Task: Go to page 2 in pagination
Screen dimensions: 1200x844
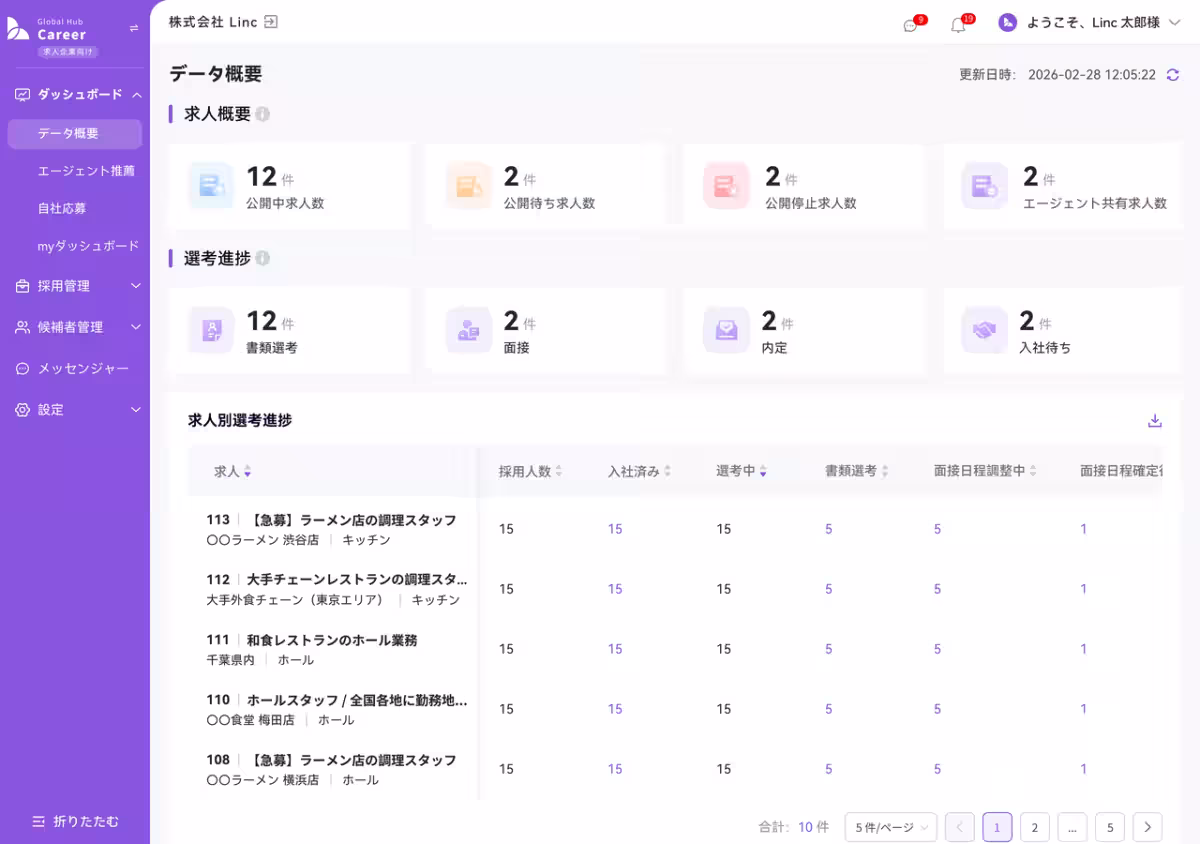Action: coord(1035,827)
